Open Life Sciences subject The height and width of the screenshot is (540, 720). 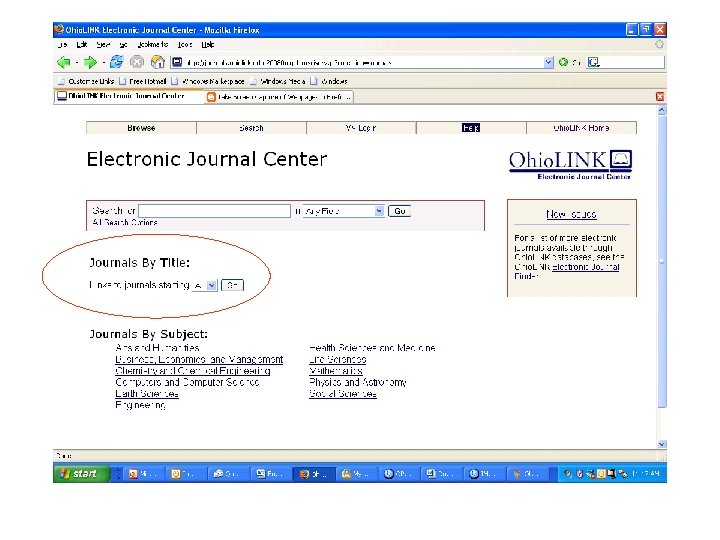[x=338, y=359]
